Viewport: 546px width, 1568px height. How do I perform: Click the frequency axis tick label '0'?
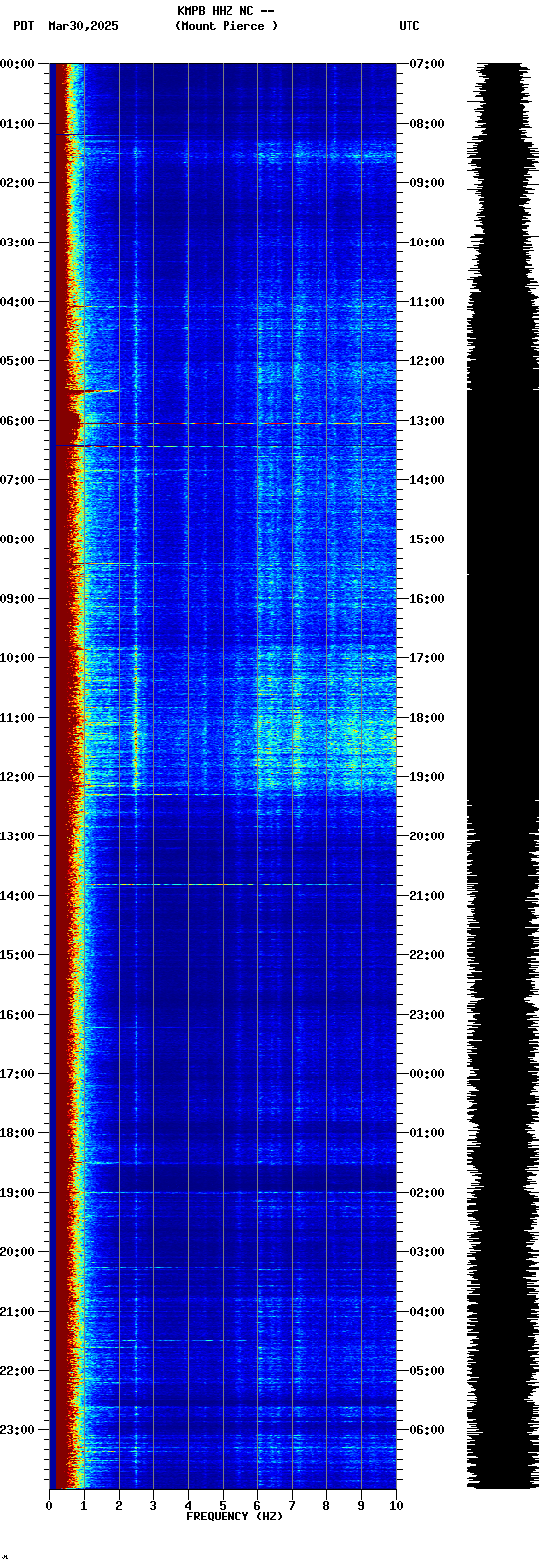click(49, 1506)
